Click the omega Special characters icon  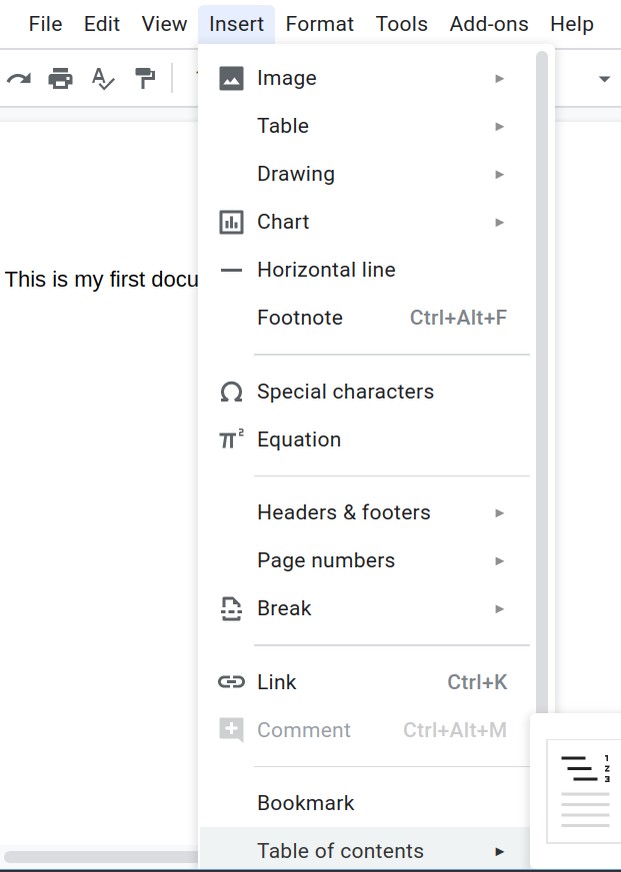pos(231,392)
